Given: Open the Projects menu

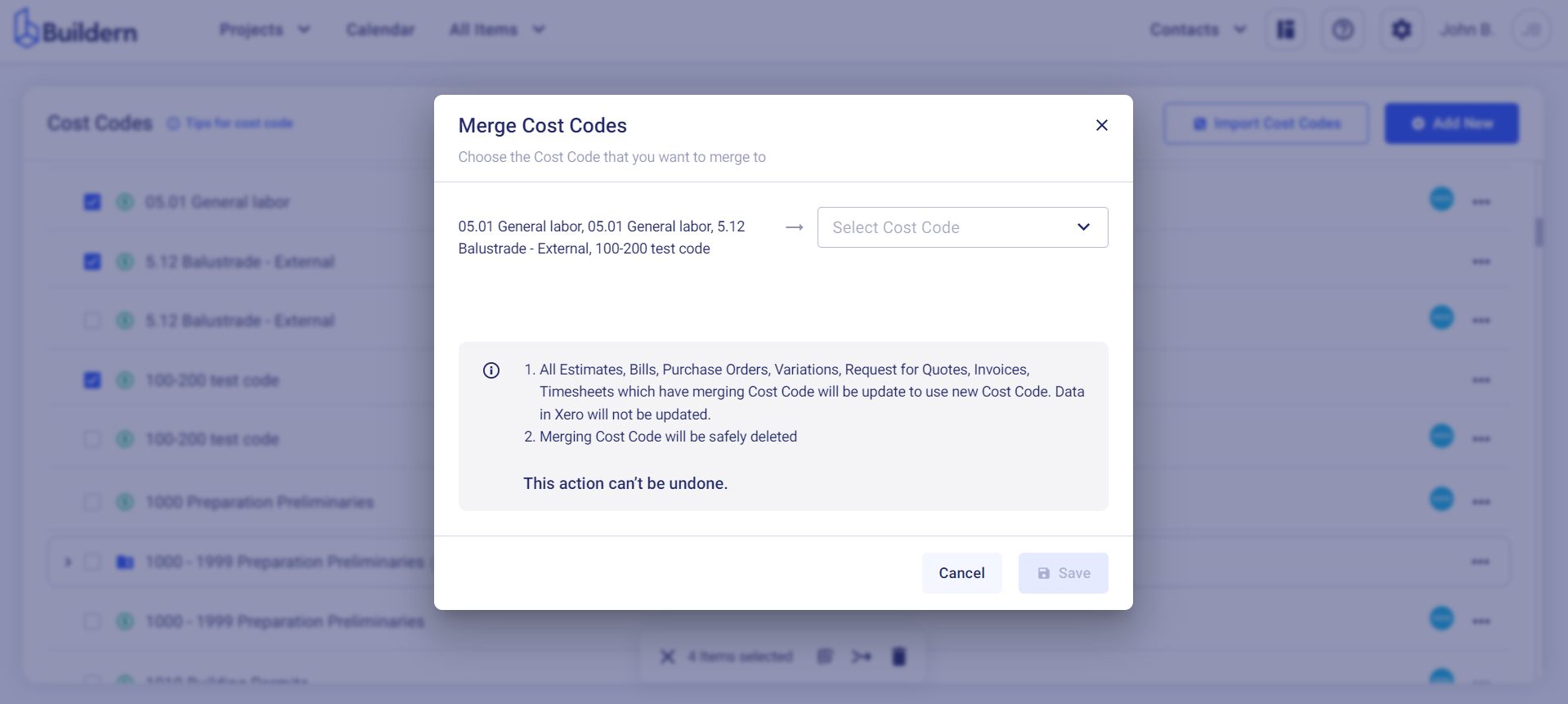Looking at the screenshot, I should [x=265, y=29].
